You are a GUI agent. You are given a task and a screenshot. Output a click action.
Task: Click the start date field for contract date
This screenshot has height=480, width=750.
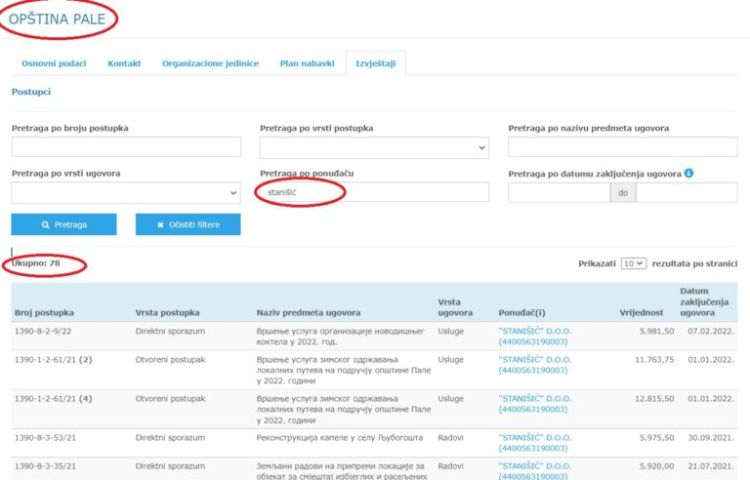coord(559,192)
